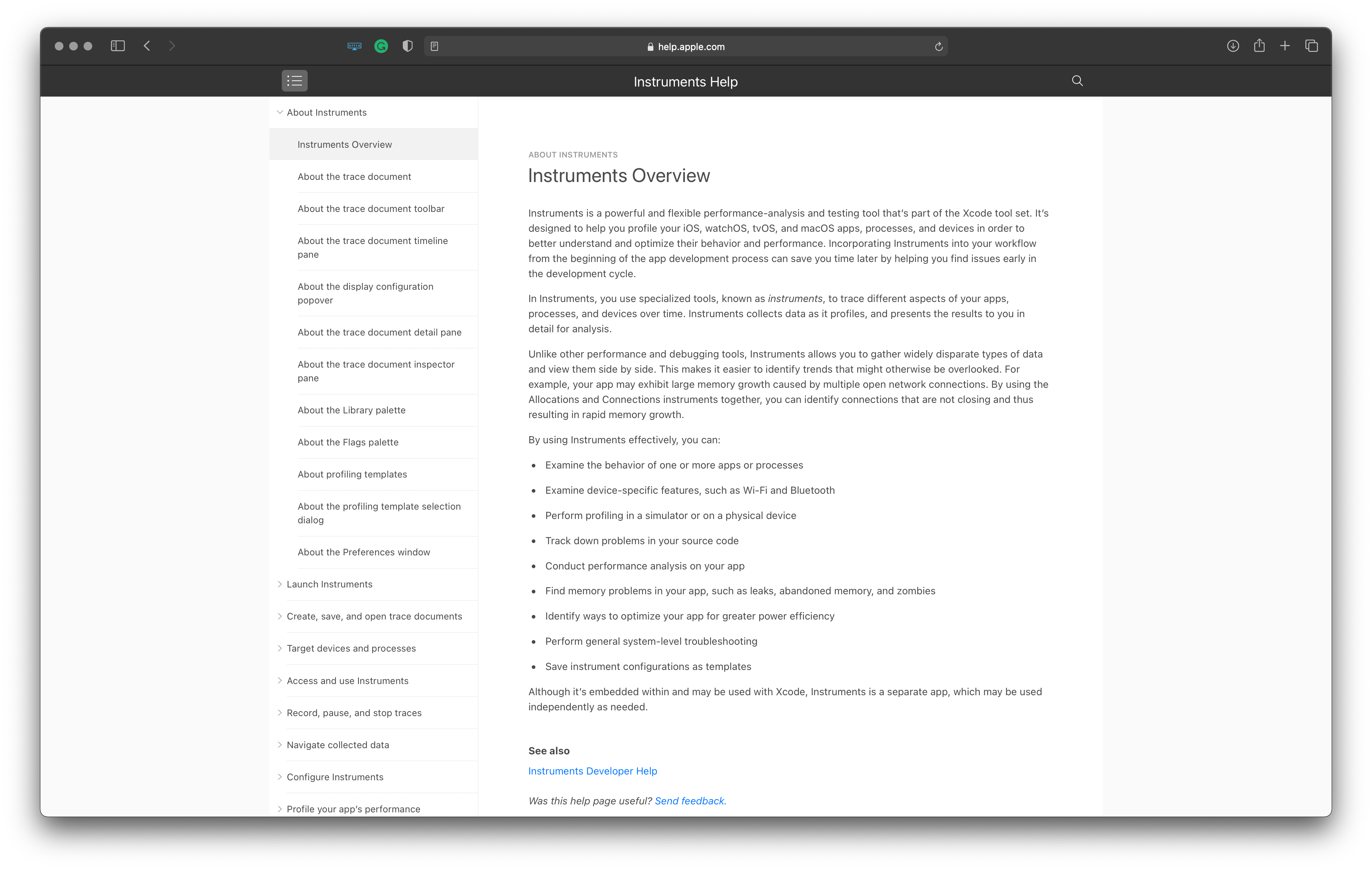Go back to the previous page

tap(147, 46)
